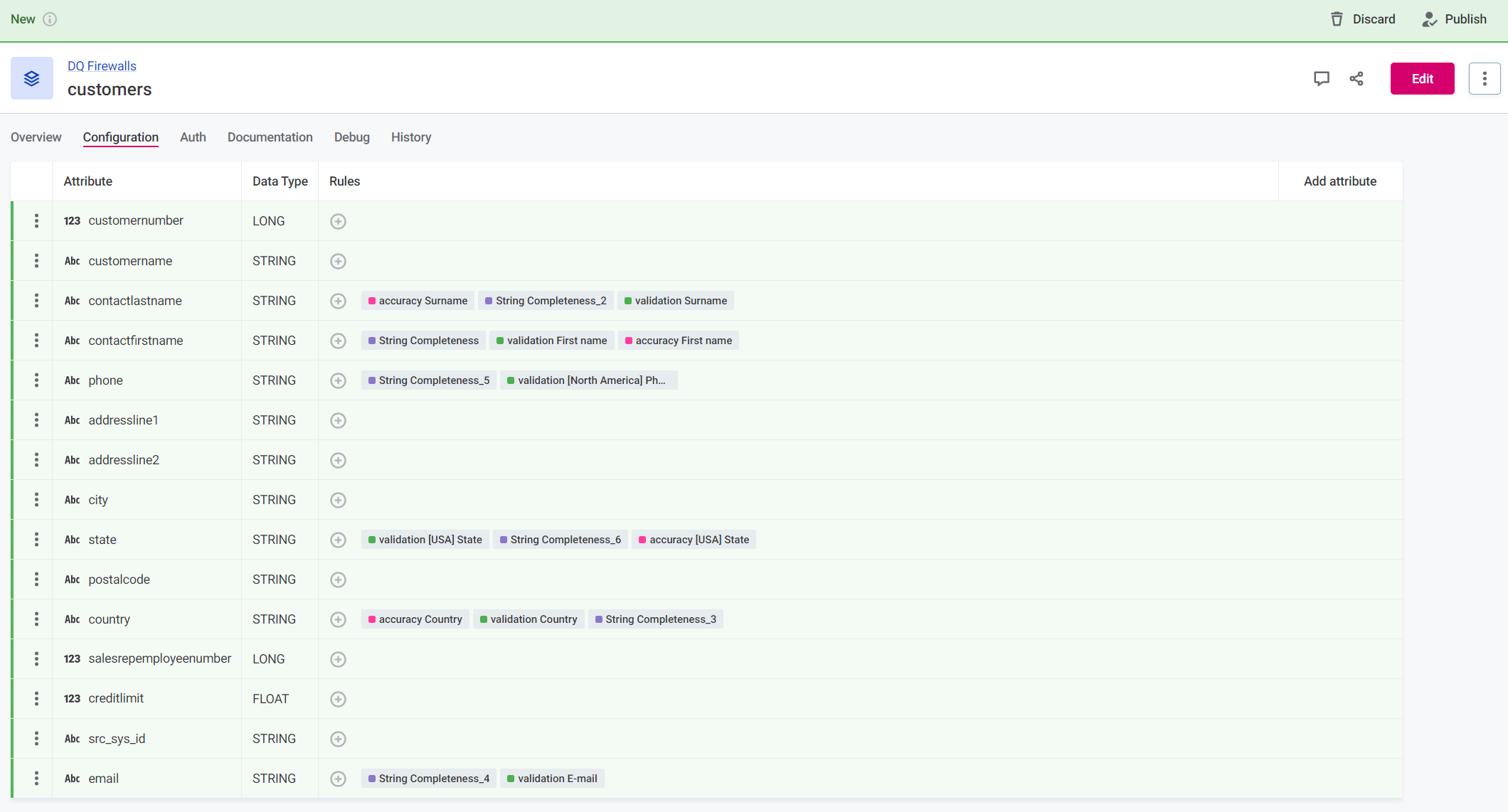Switch to the Overview tab

pos(35,137)
